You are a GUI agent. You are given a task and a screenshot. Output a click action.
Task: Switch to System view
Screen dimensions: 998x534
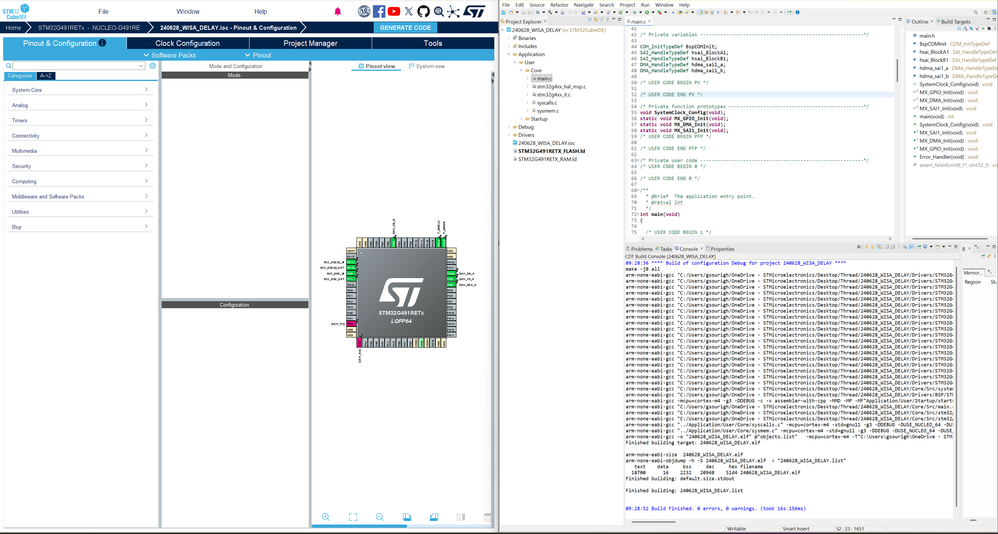coord(427,66)
